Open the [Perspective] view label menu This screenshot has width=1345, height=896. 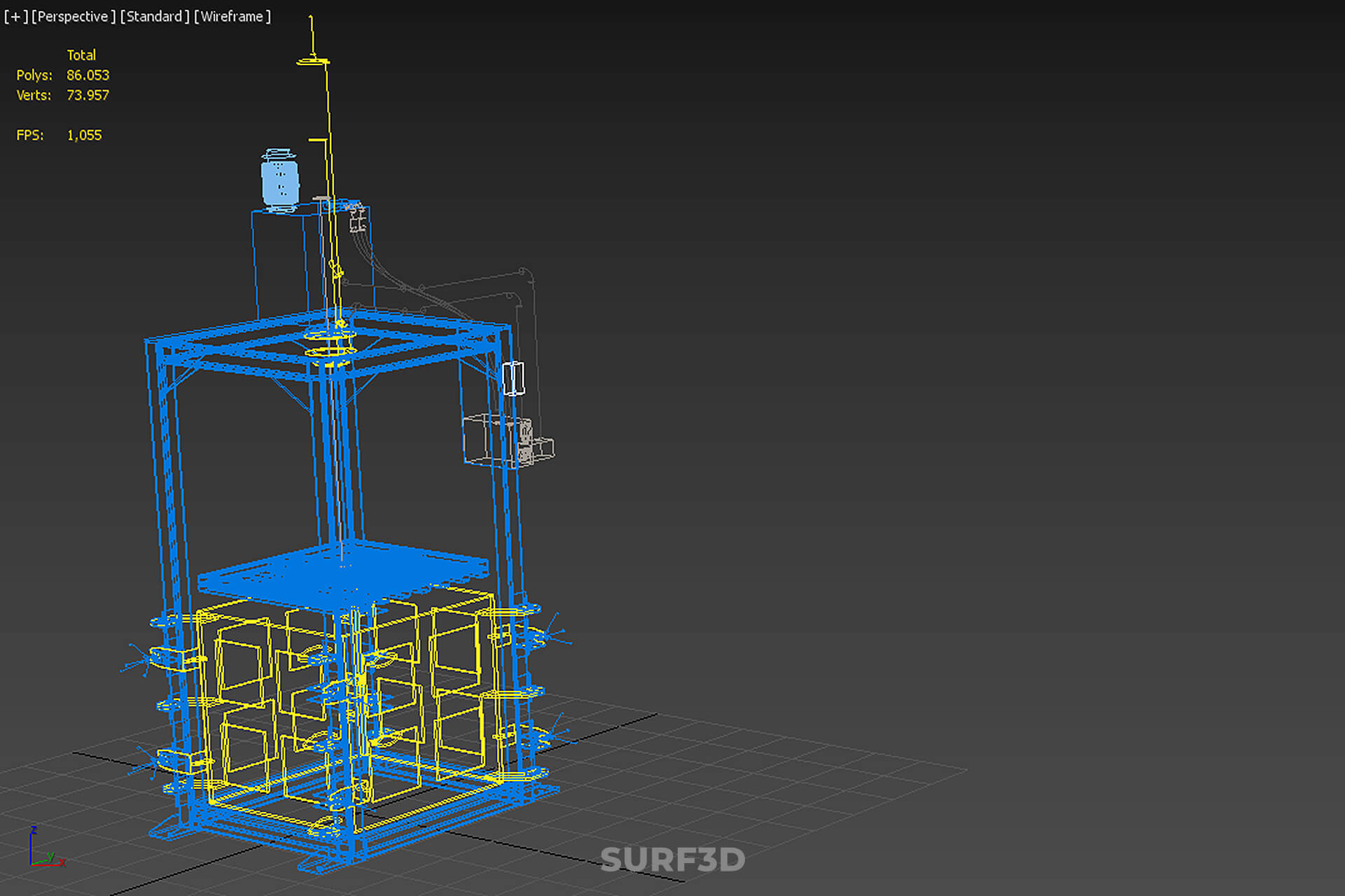pos(74,16)
